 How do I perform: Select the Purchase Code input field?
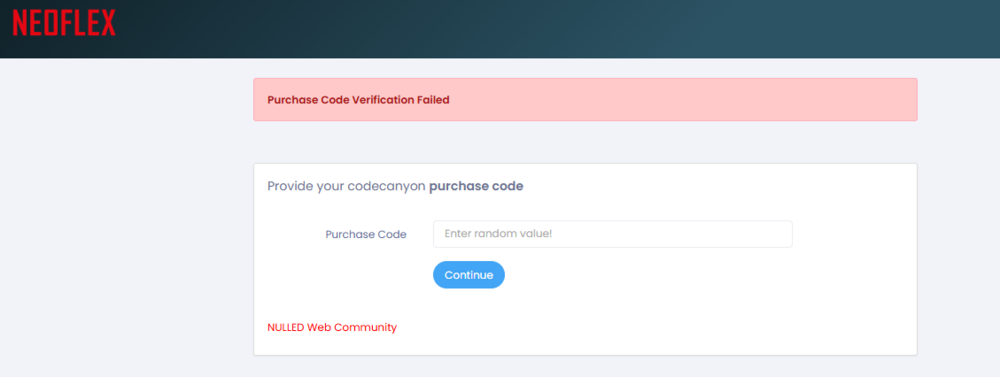[x=612, y=234]
